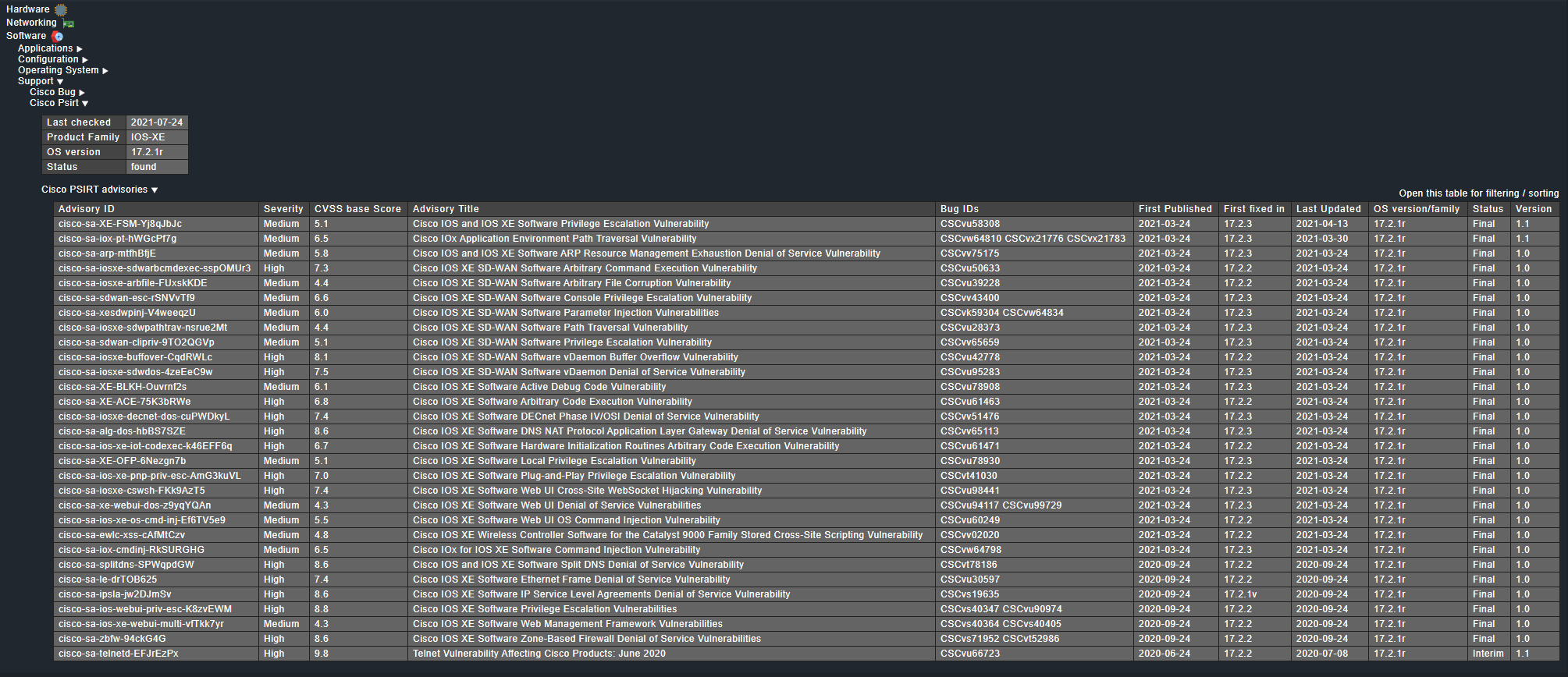Open the Networking section

(31, 23)
